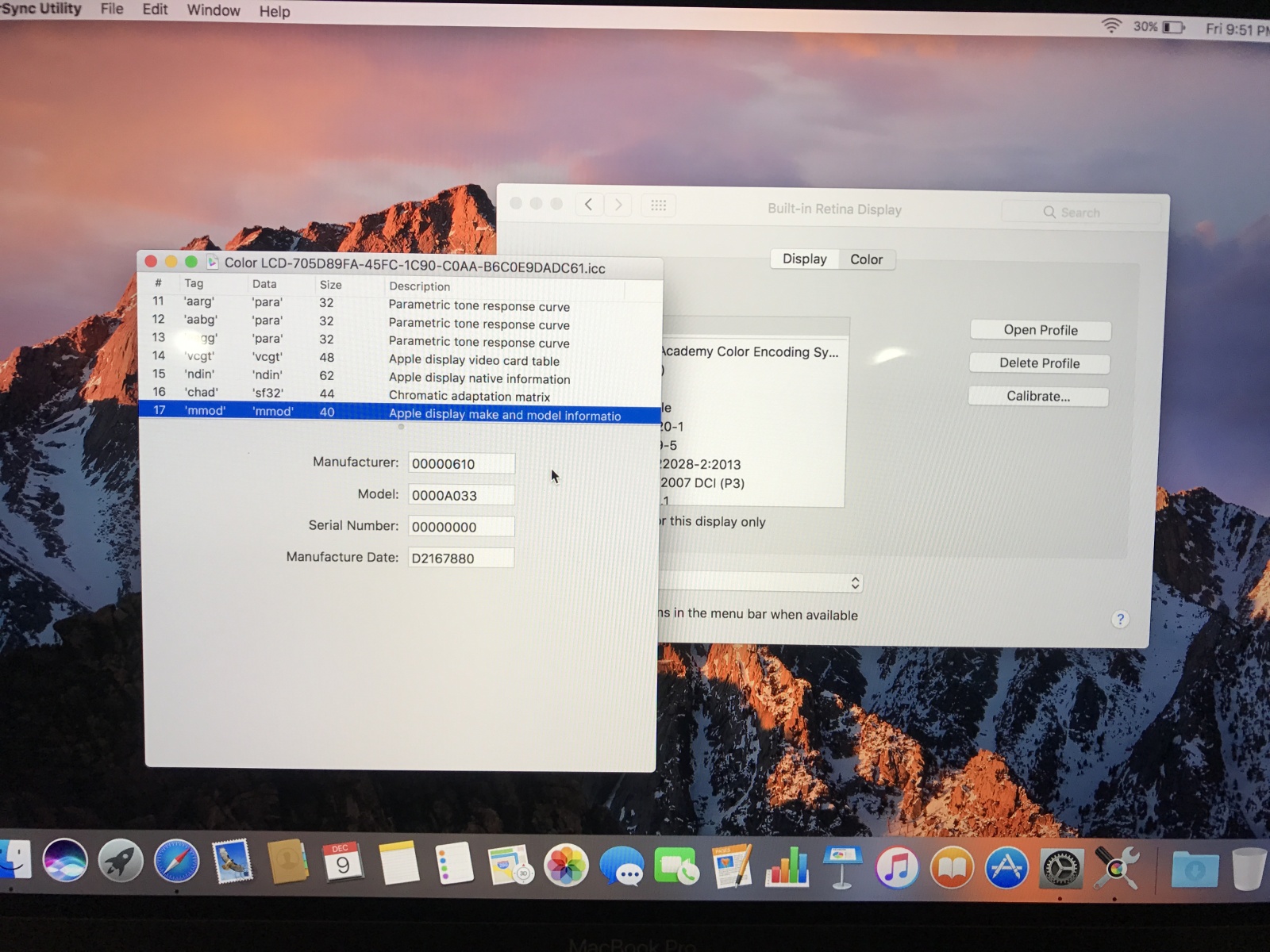Click Calibrate... button
The height and width of the screenshot is (952, 1270).
pyautogui.click(x=1038, y=397)
